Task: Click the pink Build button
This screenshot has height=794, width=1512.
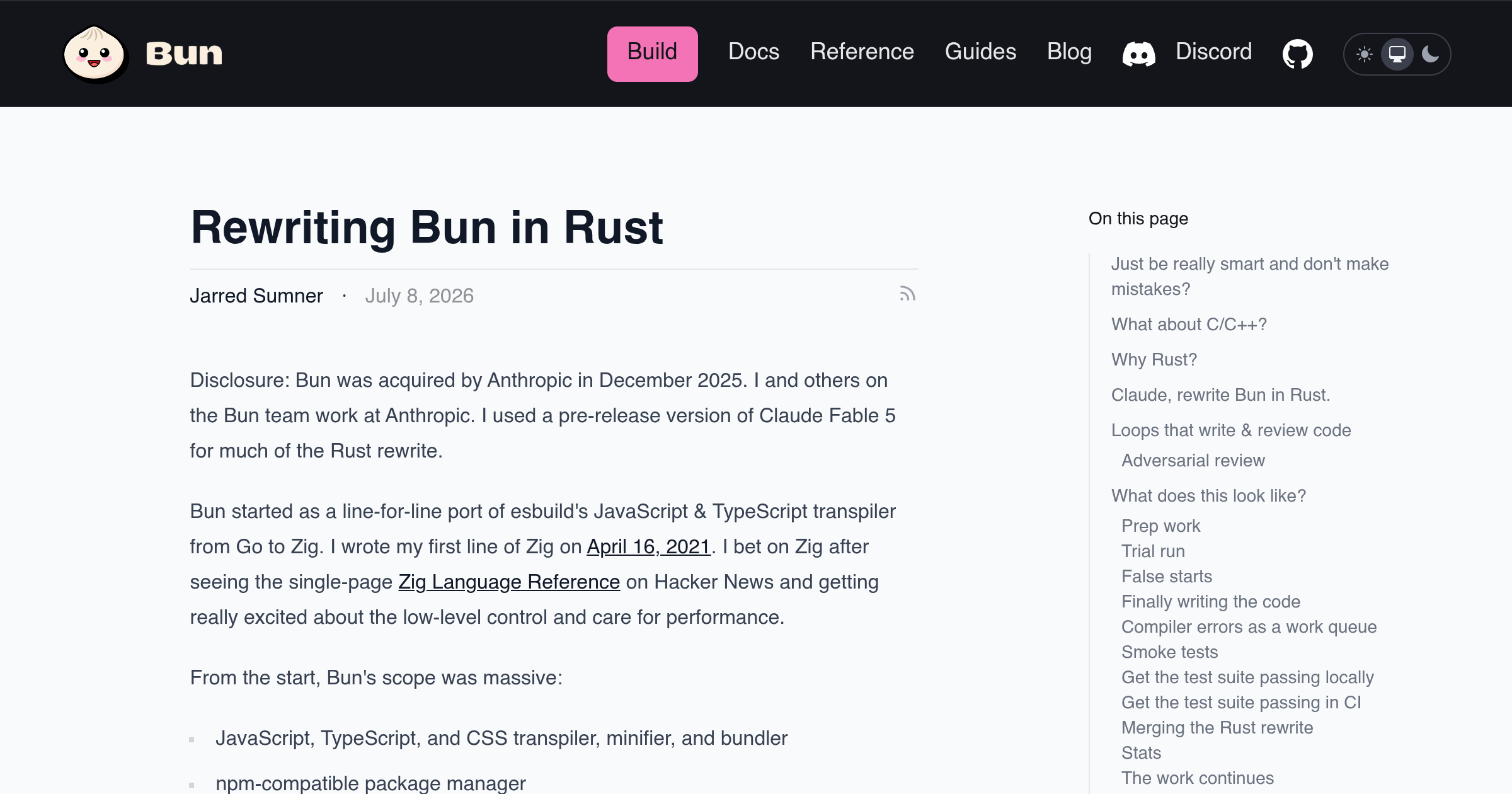Action: [652, 54]
